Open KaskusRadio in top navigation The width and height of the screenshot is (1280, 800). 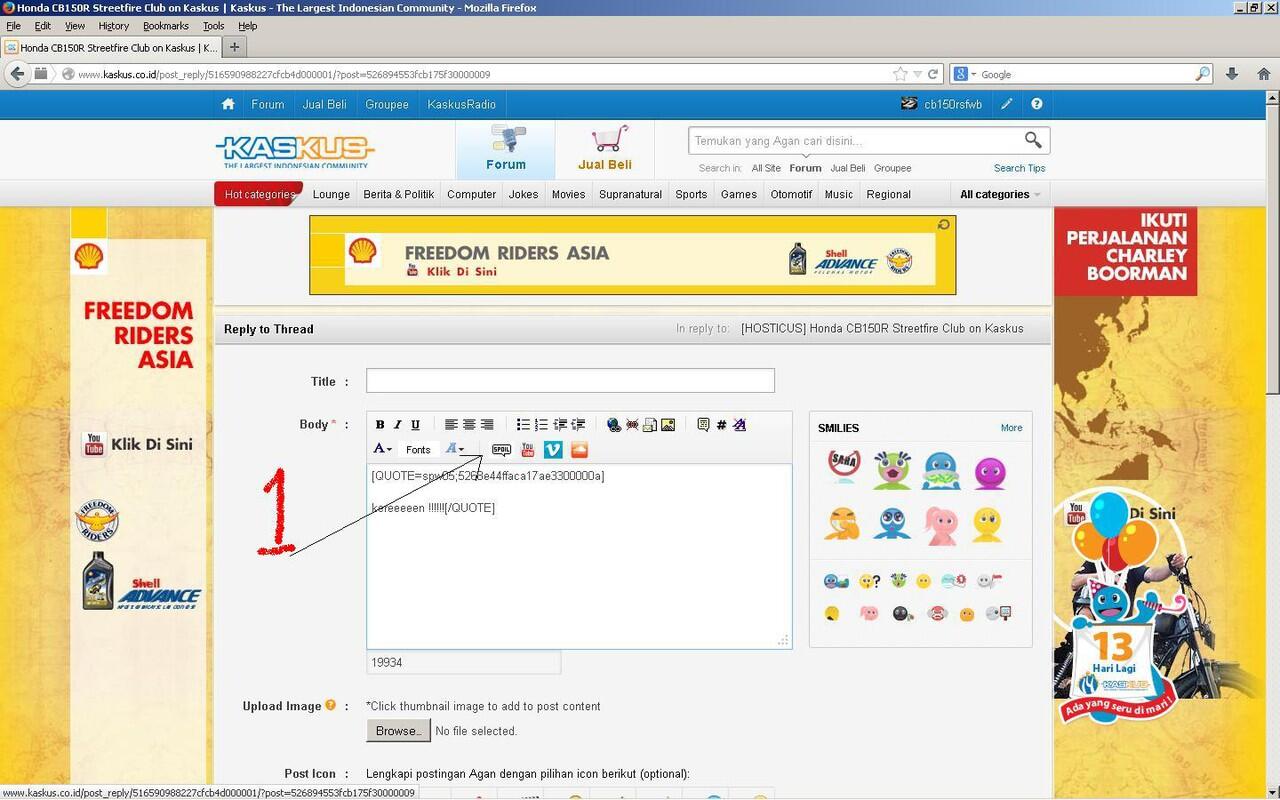pyautogui.click(x=461, y=104)
